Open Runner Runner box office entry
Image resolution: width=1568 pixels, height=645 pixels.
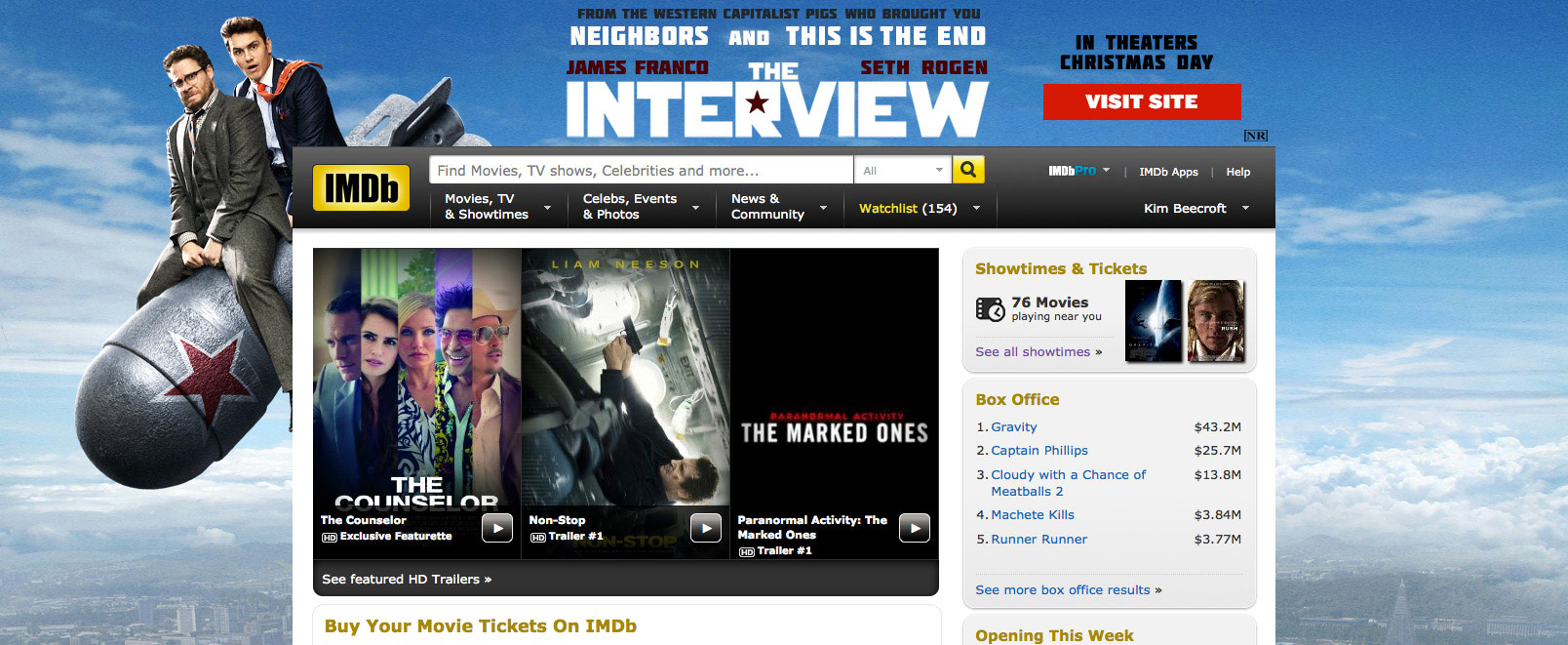point(1039,539)
